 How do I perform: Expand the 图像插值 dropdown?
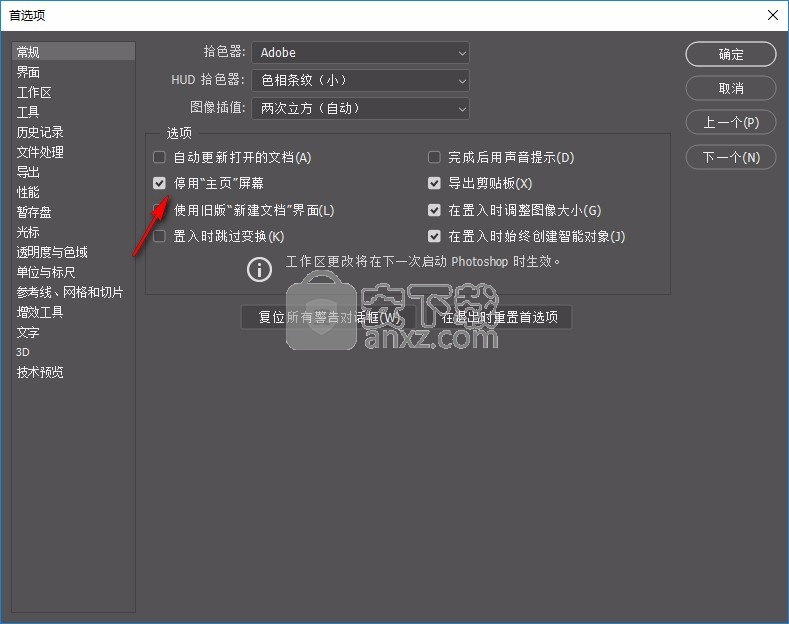click(x=360, y=108)
